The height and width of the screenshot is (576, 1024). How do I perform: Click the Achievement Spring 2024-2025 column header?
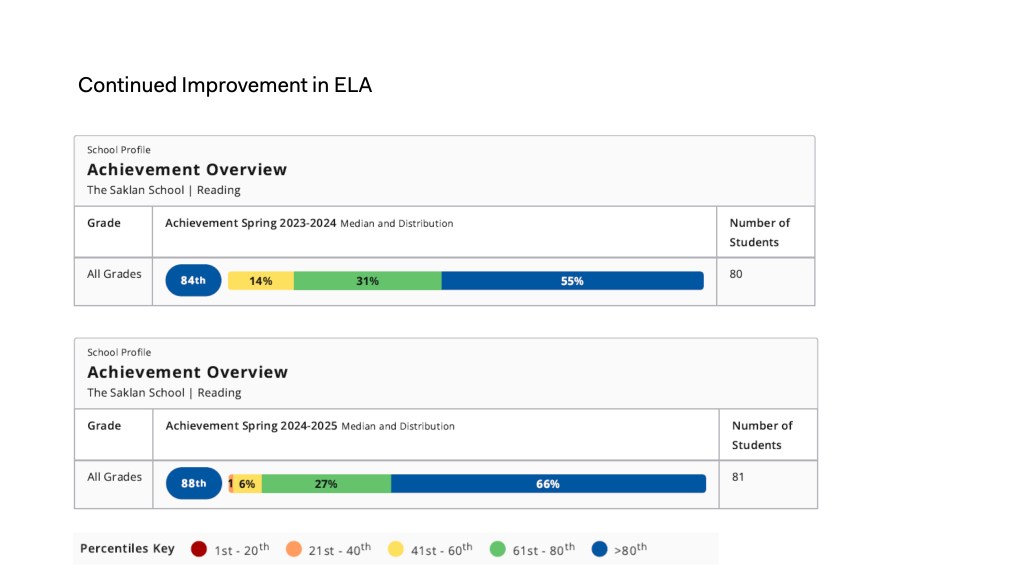(252, 426)
